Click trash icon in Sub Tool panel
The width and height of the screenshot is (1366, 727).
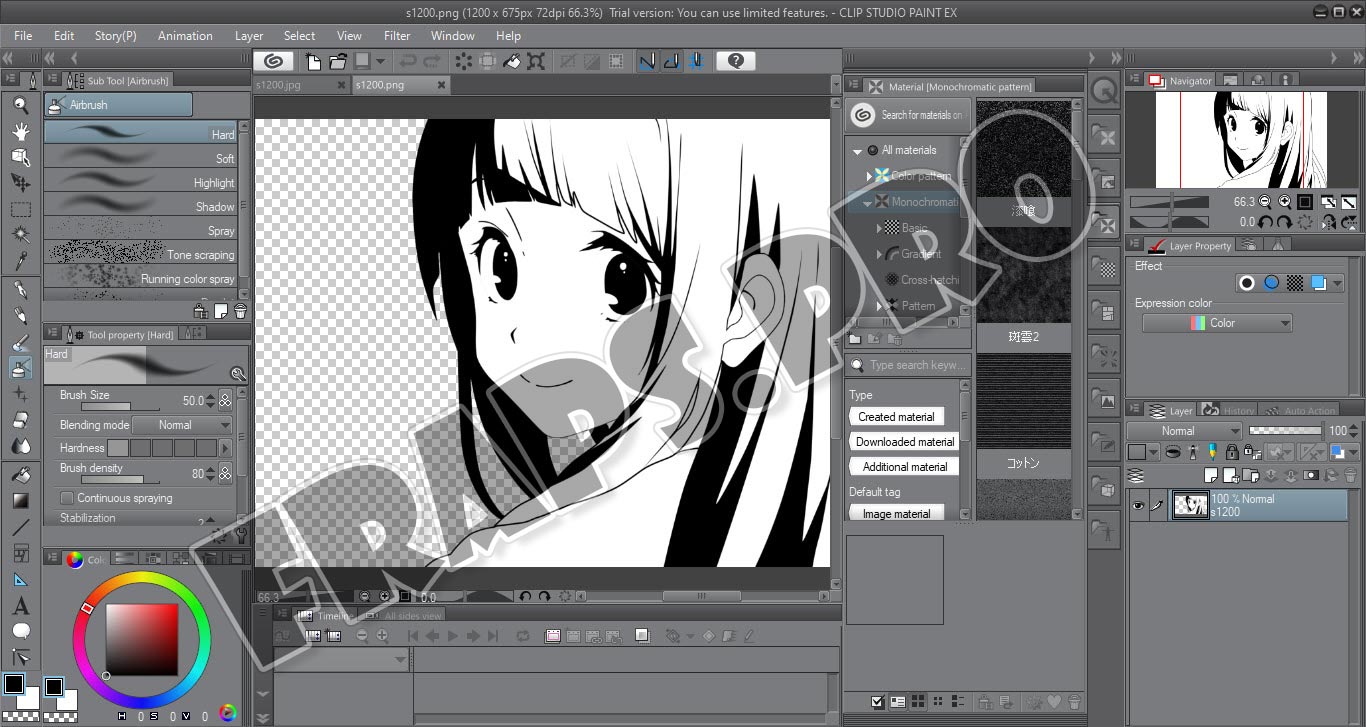pos(240,311)
